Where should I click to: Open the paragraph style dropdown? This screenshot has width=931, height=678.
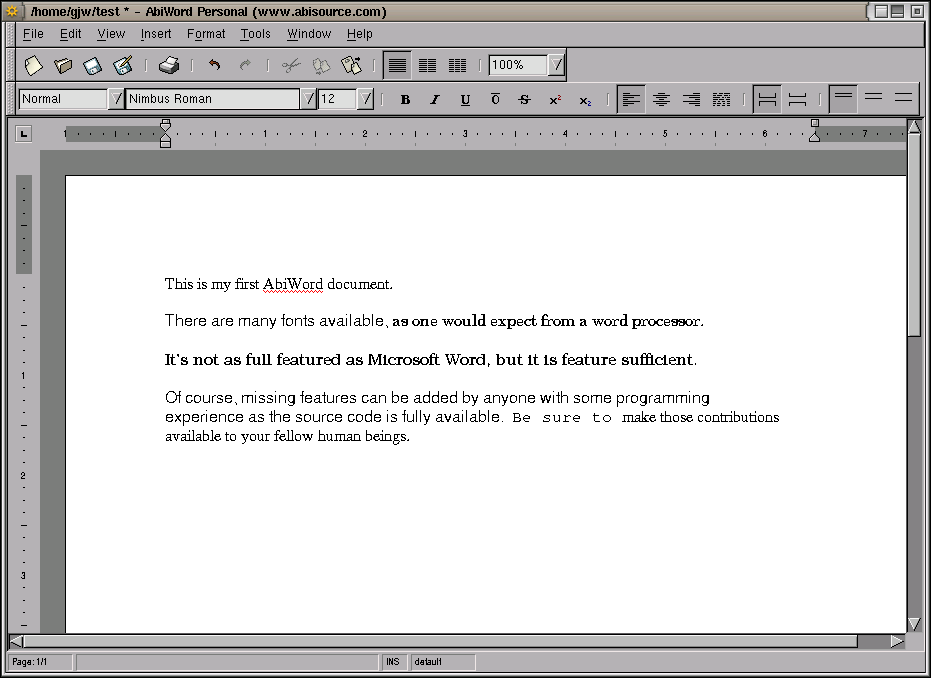click(117, 99)
